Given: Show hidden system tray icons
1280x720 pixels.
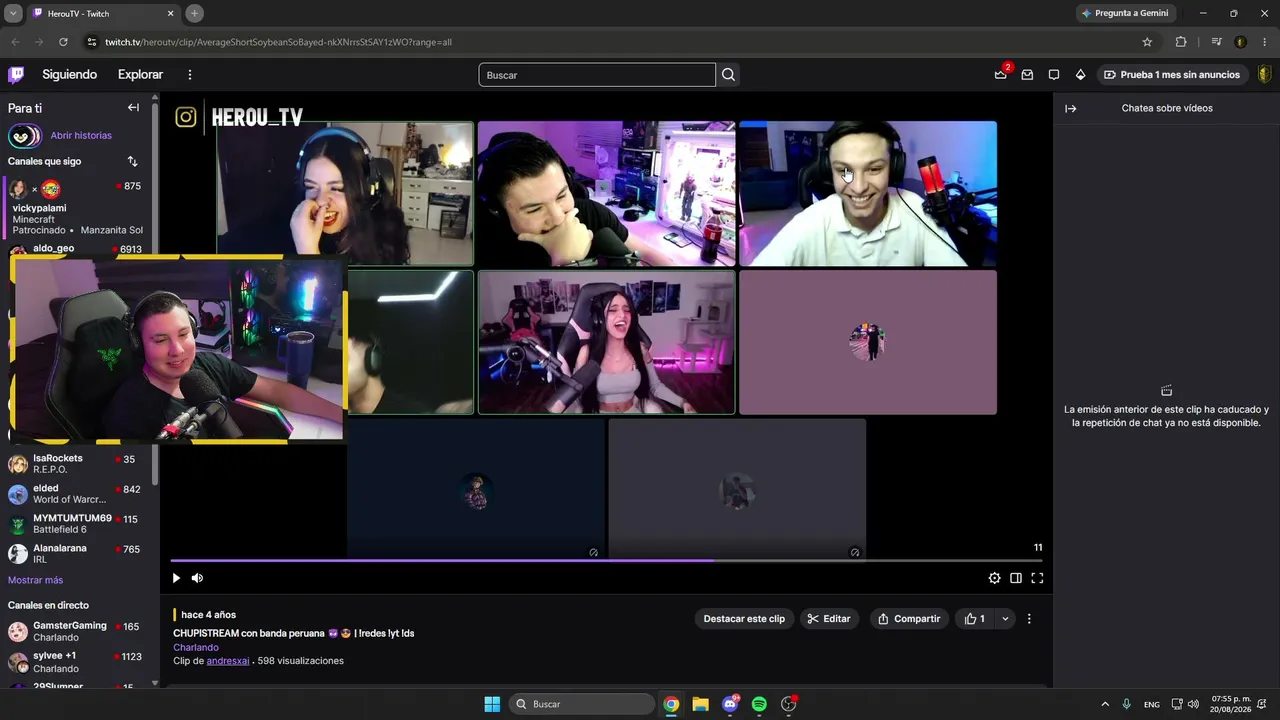Looking at the screenshot, I should click(1105, 704).
